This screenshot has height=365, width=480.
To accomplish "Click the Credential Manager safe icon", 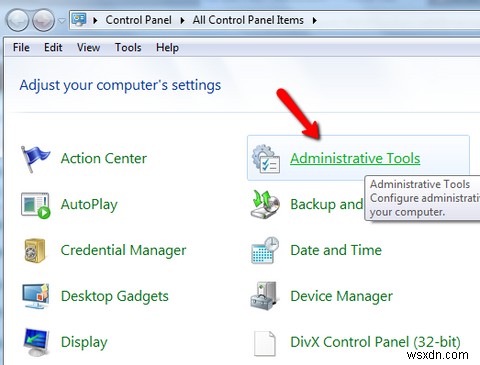I will (35, 251).
